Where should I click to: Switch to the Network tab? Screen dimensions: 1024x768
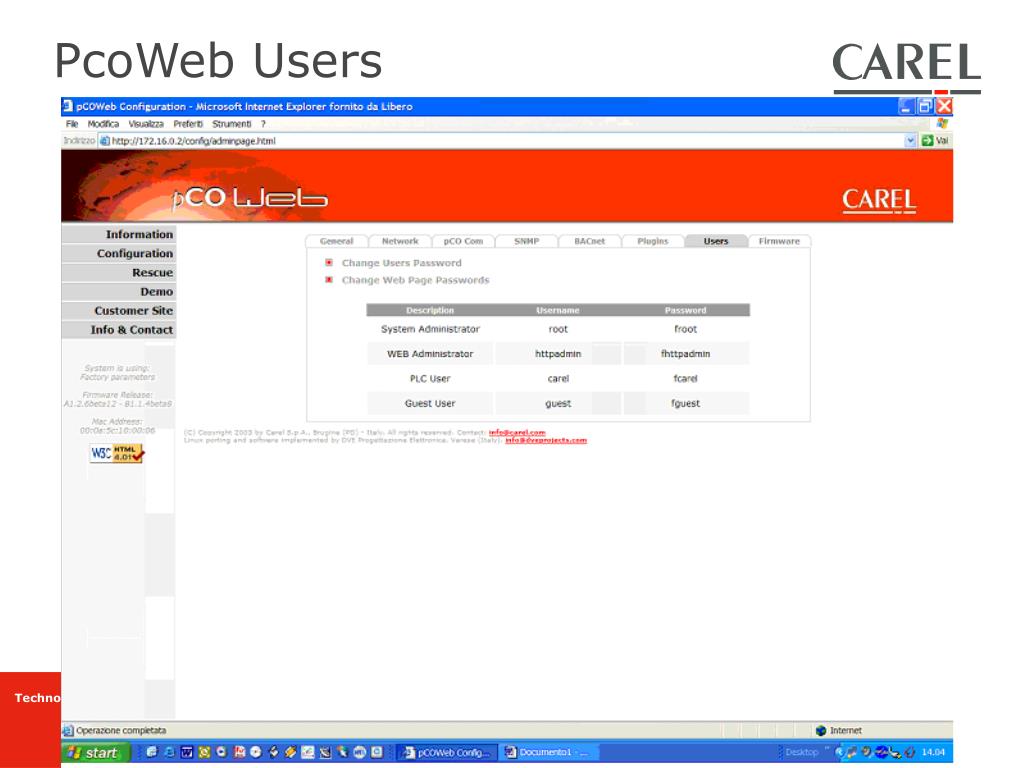[400, 241]
